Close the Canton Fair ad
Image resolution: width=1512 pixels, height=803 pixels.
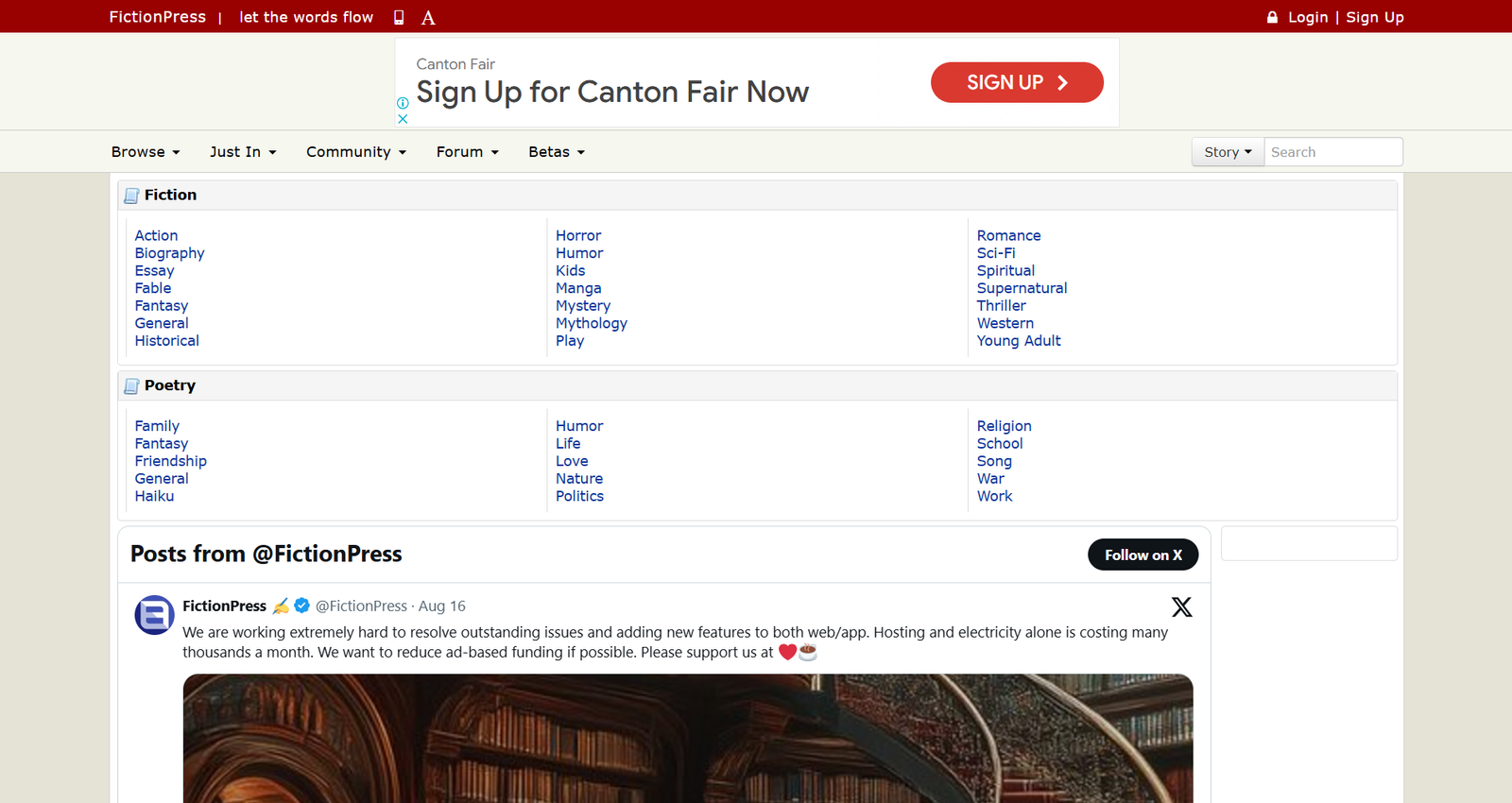click(x=403, y=119)
